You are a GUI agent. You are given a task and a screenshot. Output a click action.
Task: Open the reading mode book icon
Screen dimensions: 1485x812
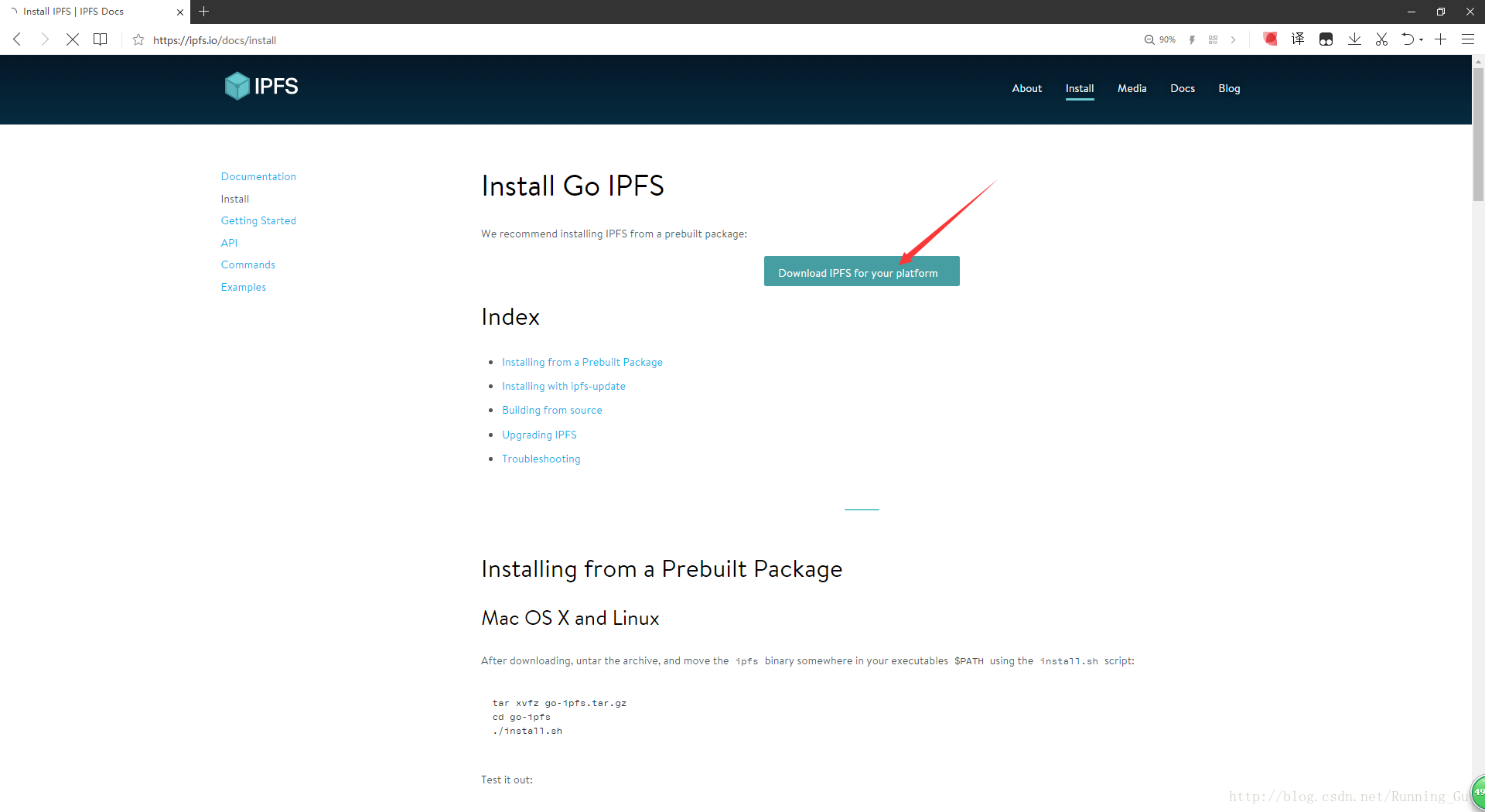click(x=101, y=39)
